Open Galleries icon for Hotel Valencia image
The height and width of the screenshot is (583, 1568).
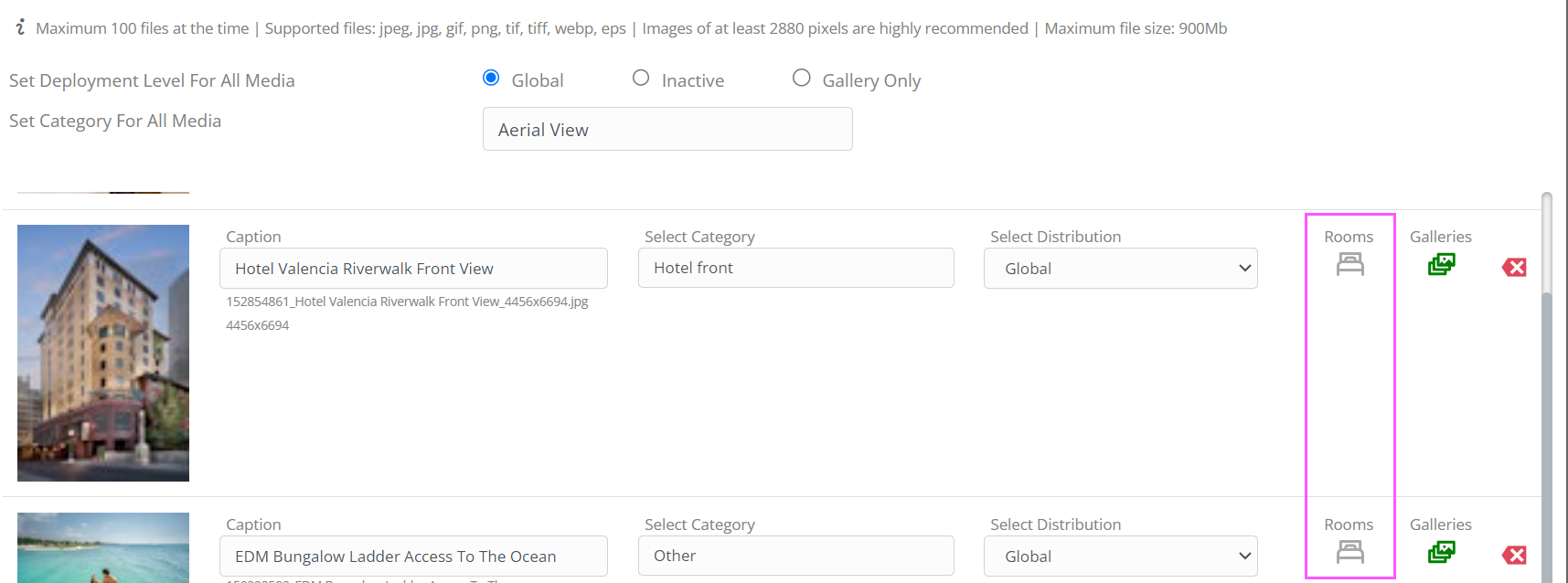coord(1441,264)
